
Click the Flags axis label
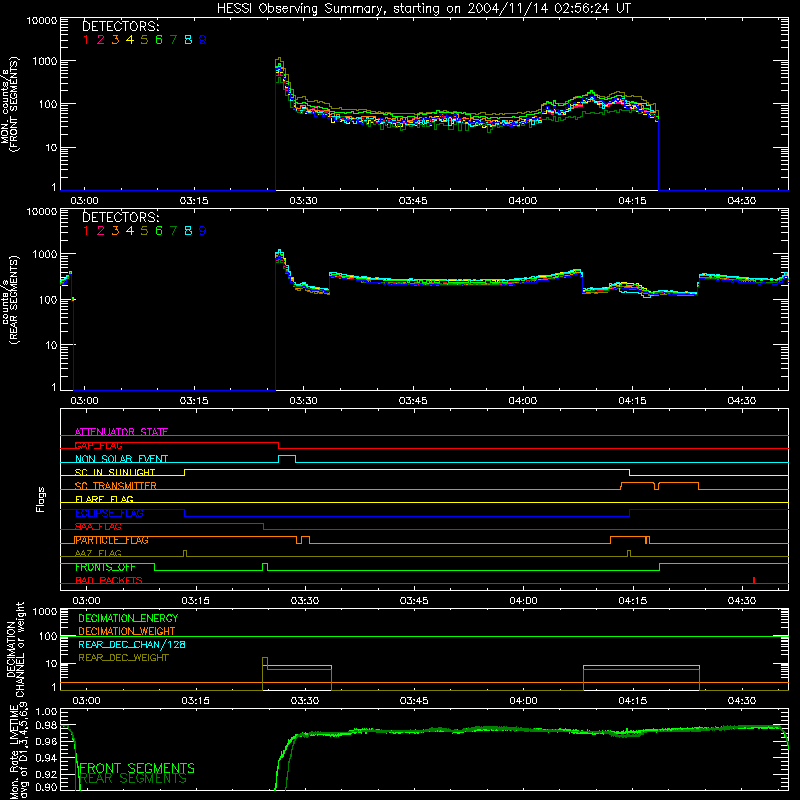[41, 499]
